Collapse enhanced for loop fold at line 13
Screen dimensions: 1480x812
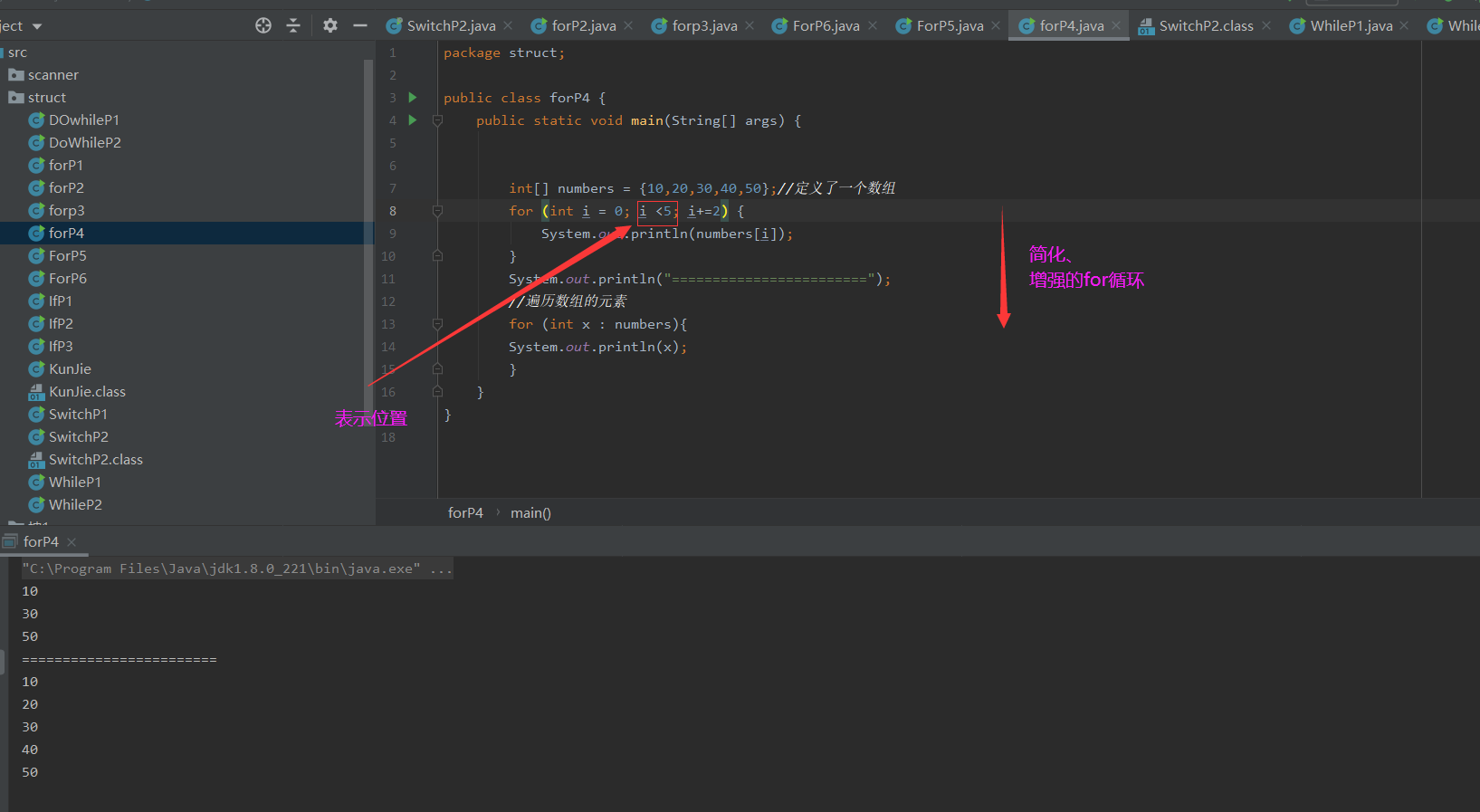[x=437, y=324]
